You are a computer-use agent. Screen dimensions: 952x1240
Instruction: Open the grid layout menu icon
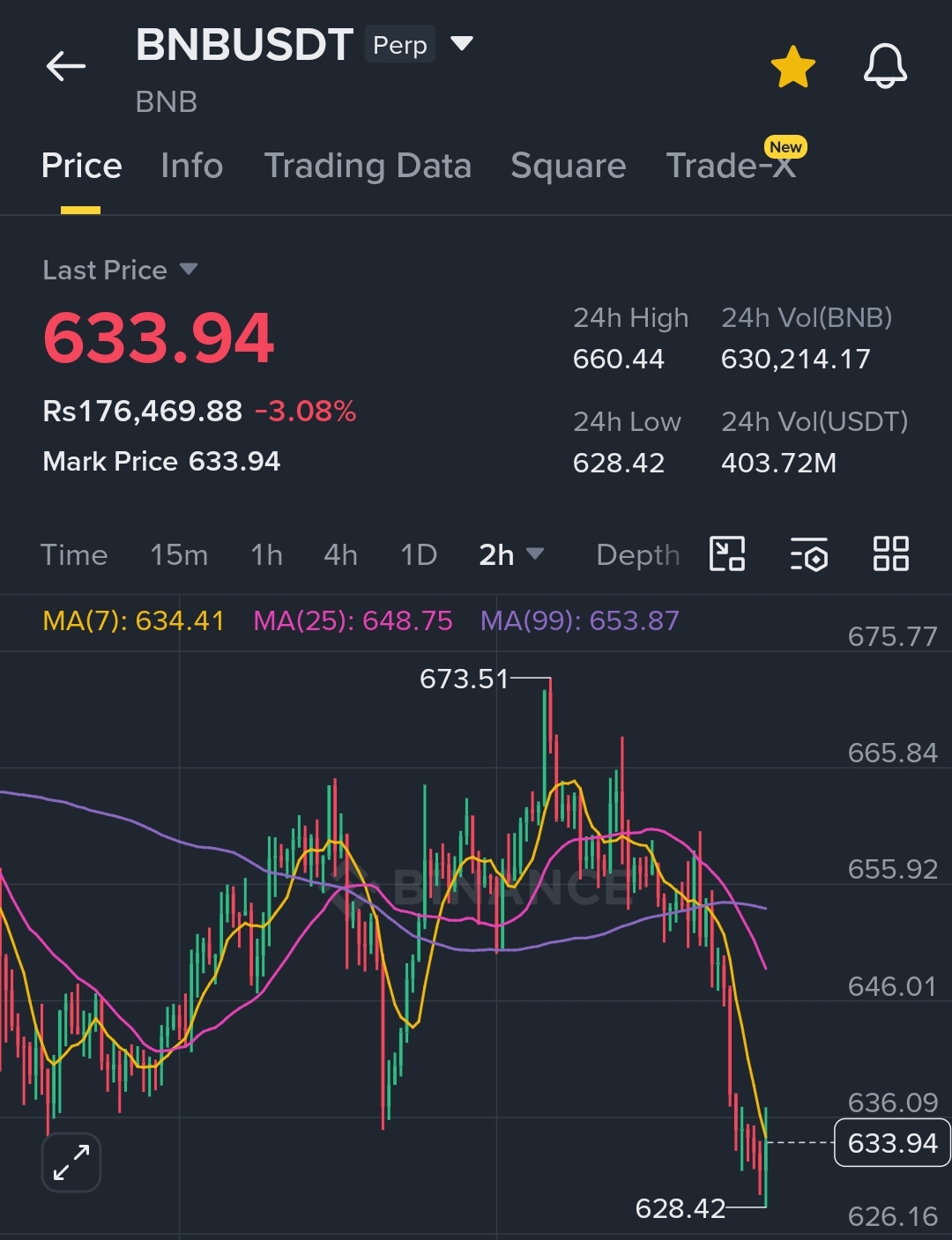890,554
